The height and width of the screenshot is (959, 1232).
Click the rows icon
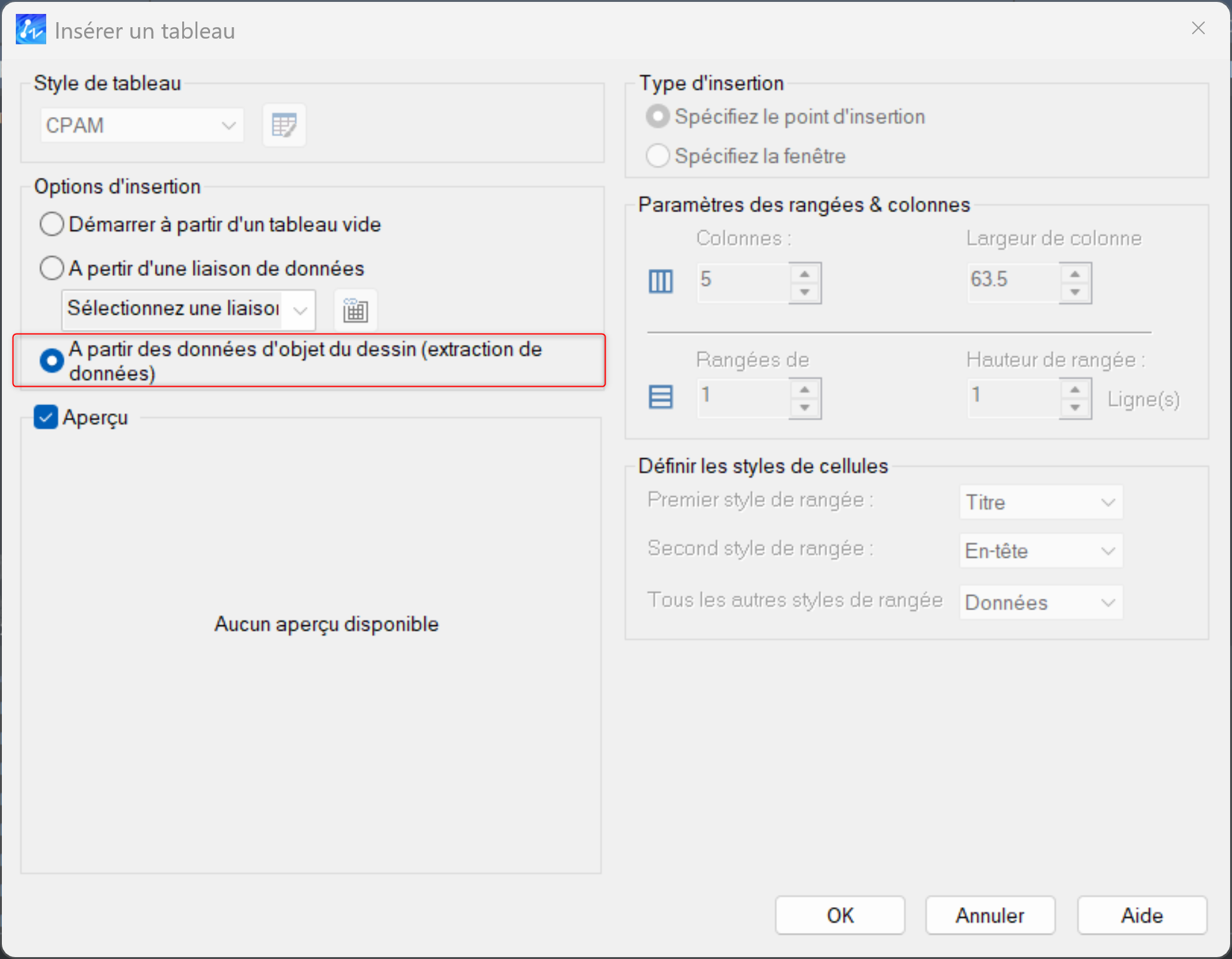click(661, 397)
